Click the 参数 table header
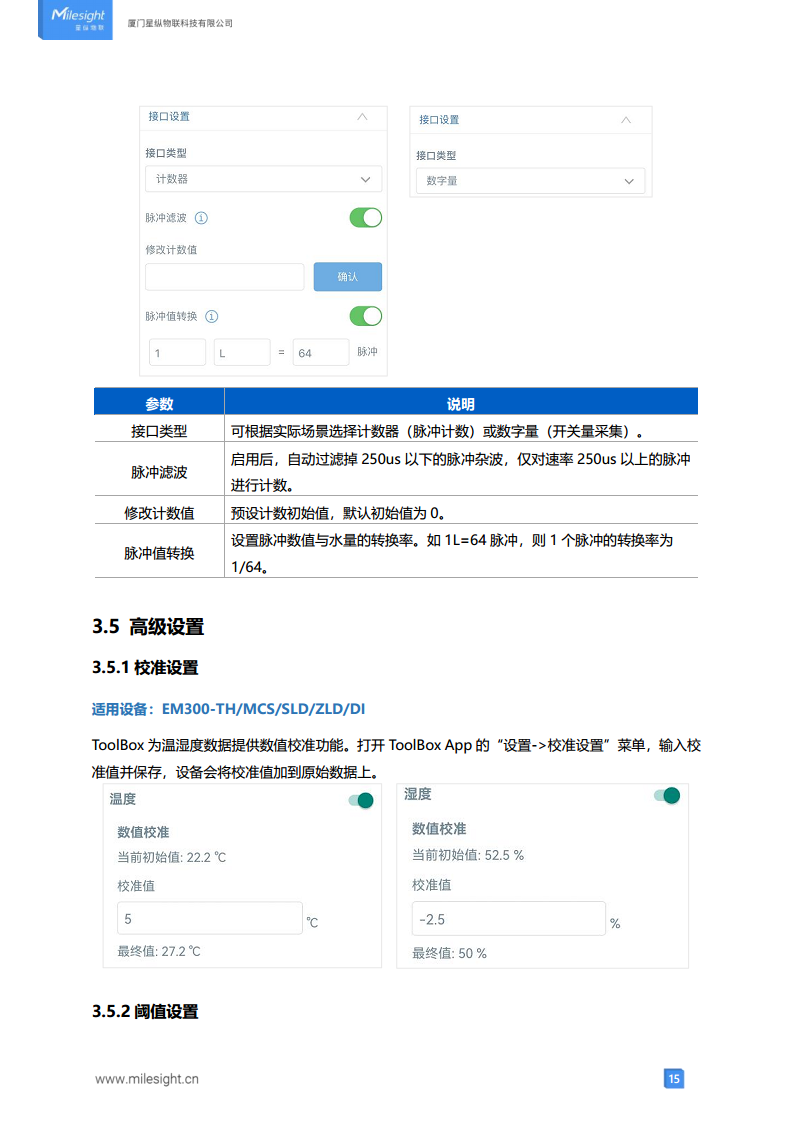Viewport: 793px width, 1122px height. click(x=159, y=402)
